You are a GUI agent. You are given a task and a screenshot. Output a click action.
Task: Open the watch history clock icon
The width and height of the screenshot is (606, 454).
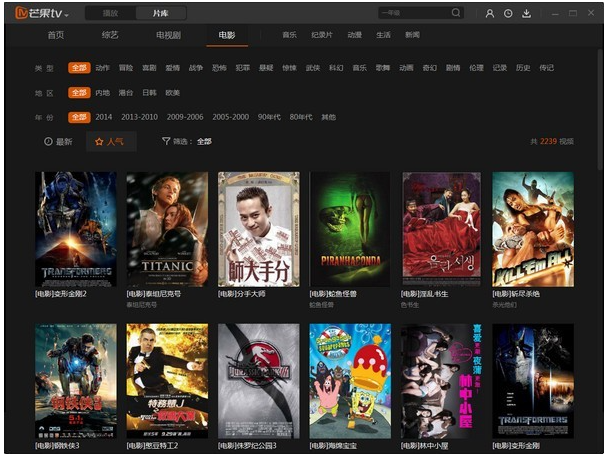click(x=508, y=14)
